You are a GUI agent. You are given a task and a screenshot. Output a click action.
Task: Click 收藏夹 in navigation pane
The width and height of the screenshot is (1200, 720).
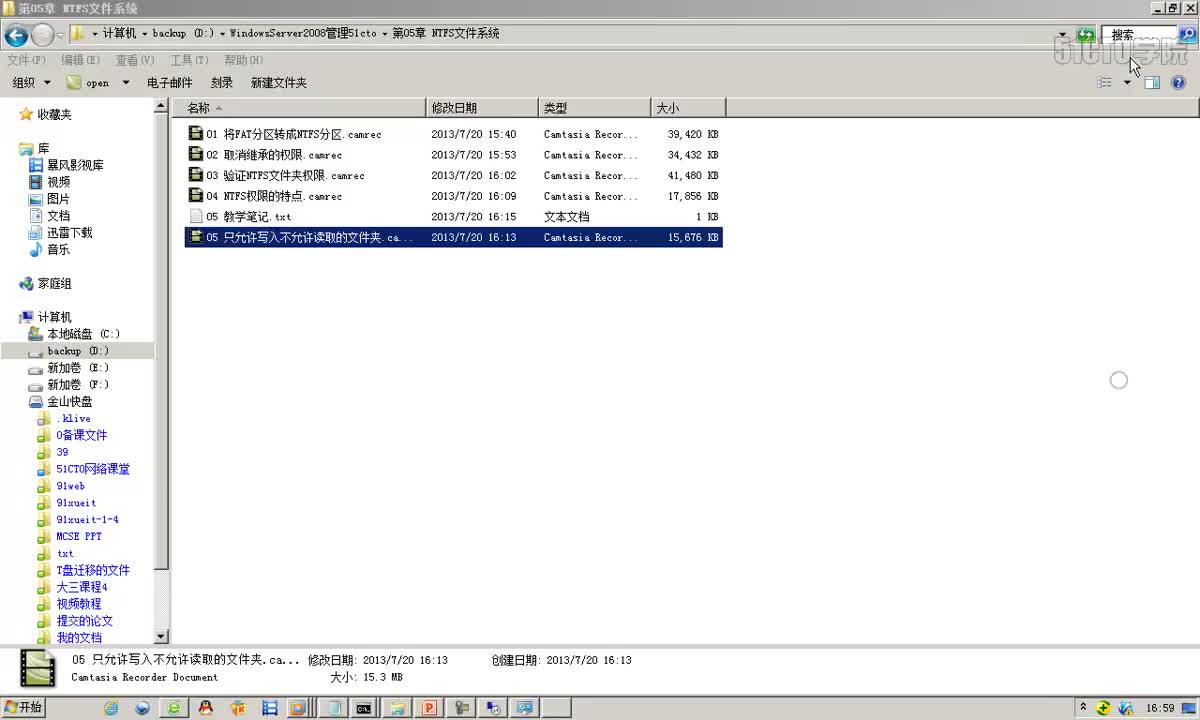pos(54,115)
